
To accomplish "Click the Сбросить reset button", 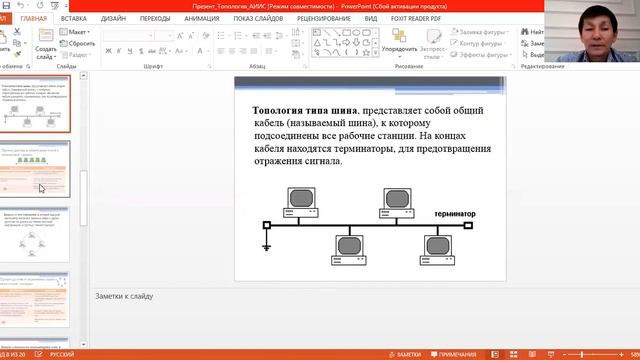I will pos(77,43).
